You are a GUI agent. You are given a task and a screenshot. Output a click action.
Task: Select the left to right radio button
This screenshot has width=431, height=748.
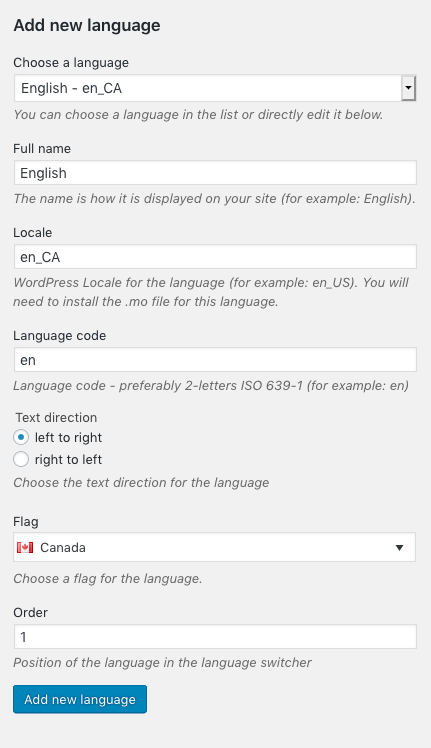pyautogui.click(x=21, y=437)
